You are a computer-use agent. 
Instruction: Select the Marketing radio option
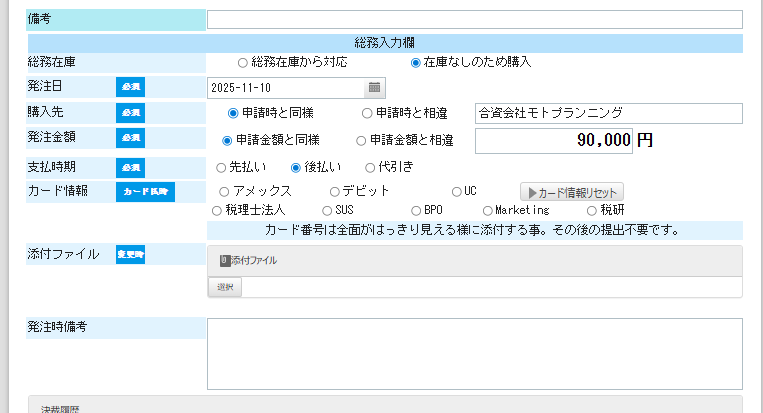tap(488, 211)
